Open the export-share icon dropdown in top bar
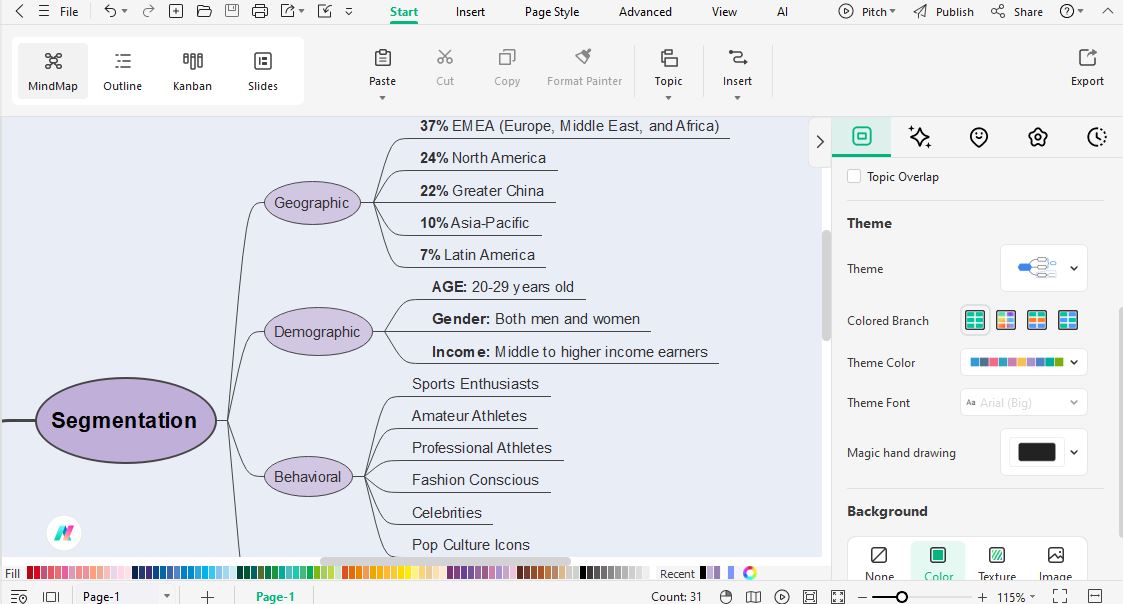 pos(292,11)
